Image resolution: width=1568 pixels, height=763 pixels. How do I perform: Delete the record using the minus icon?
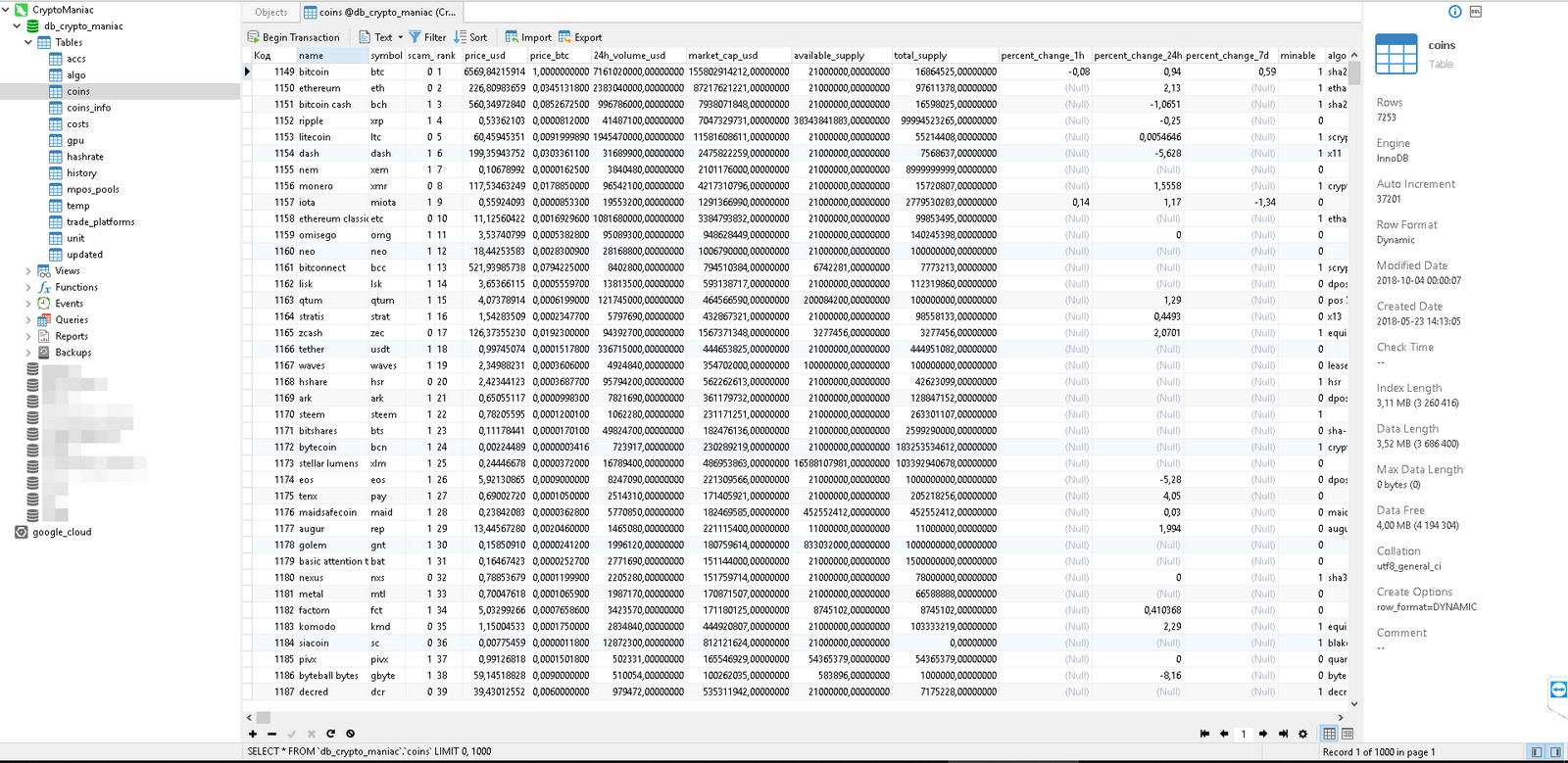[x=271, y=734]
